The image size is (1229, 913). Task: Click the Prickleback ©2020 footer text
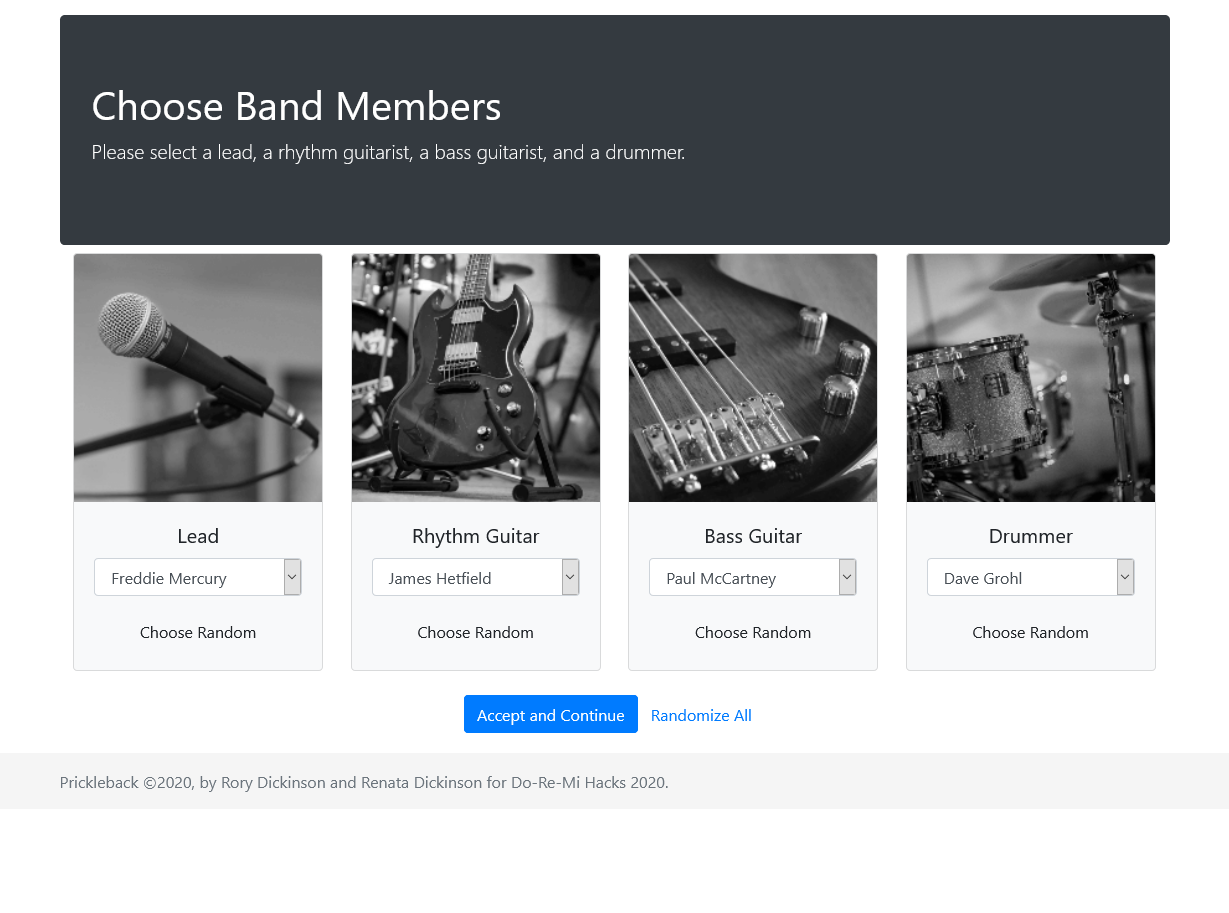[364, 782]
